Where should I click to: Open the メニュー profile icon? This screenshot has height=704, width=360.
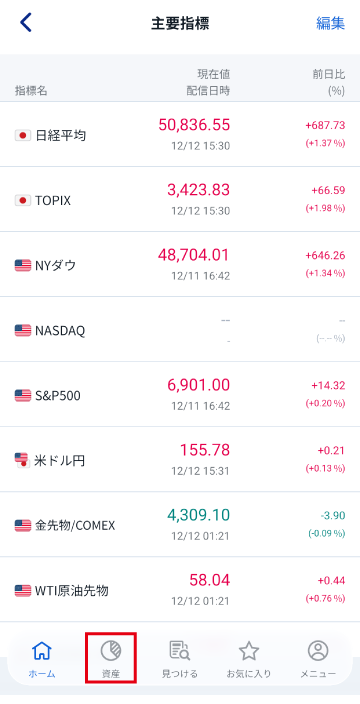tap(318, 651)
